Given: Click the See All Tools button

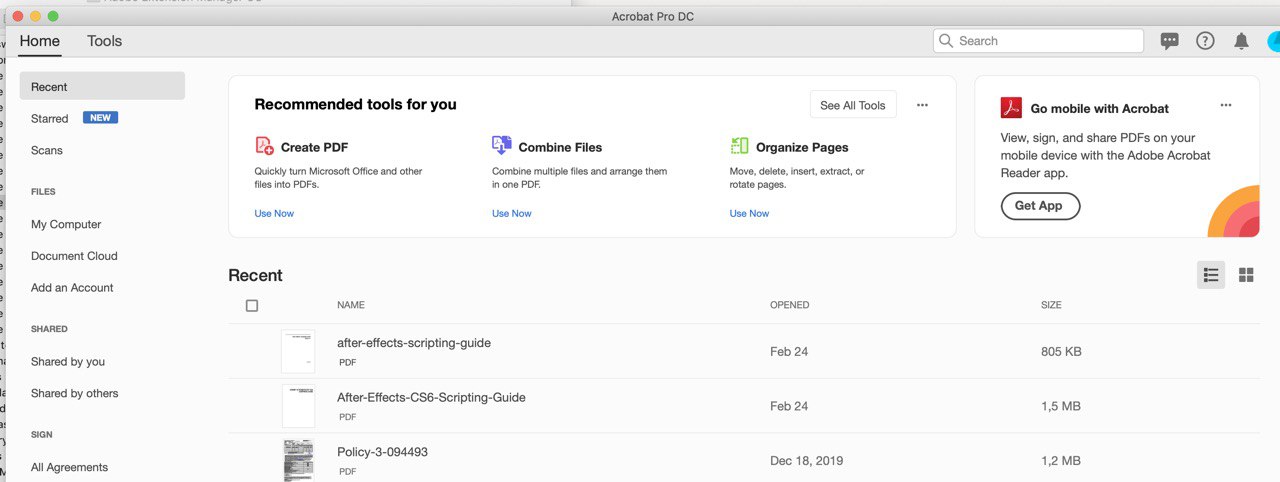Looking at the screenshot, I should point(853,105).
